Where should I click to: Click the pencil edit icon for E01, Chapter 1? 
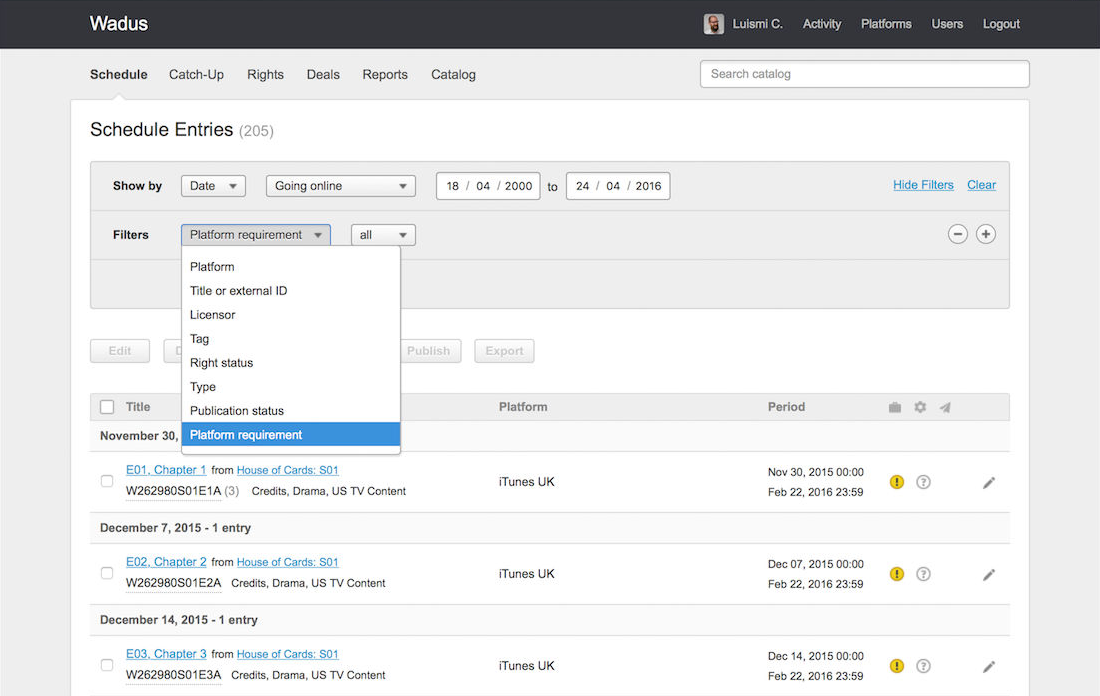988,483
